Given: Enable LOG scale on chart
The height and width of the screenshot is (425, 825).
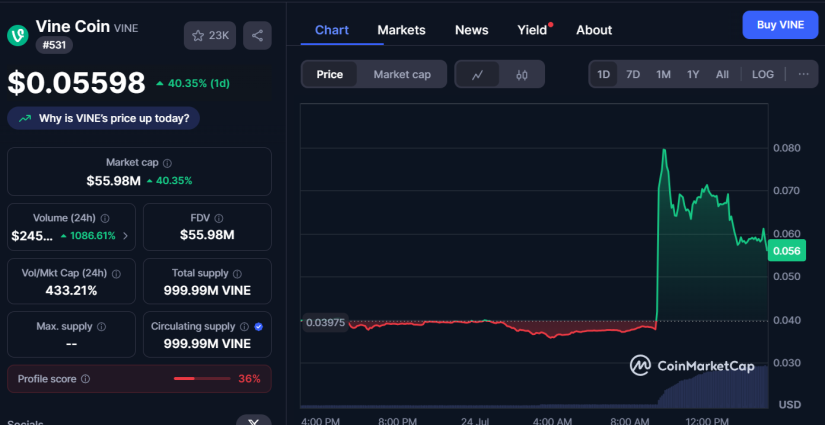Looking at the screenshot, I should 762,75.
